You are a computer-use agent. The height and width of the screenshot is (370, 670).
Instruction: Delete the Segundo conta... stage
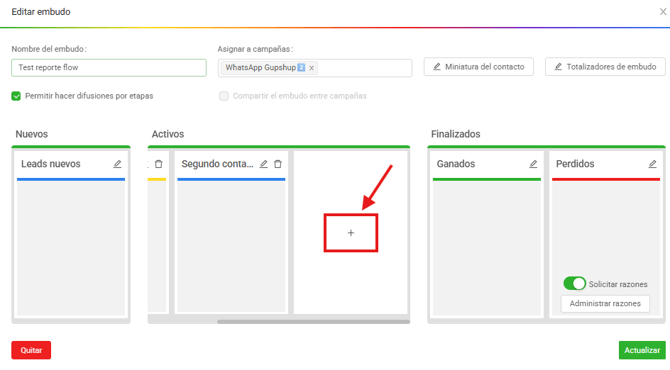278,164
